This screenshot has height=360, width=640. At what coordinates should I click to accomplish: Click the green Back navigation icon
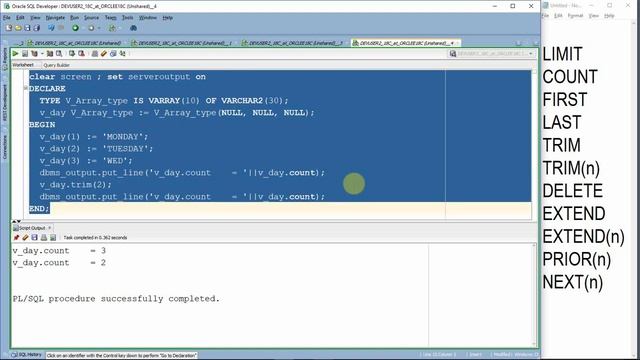click(75, 28)
